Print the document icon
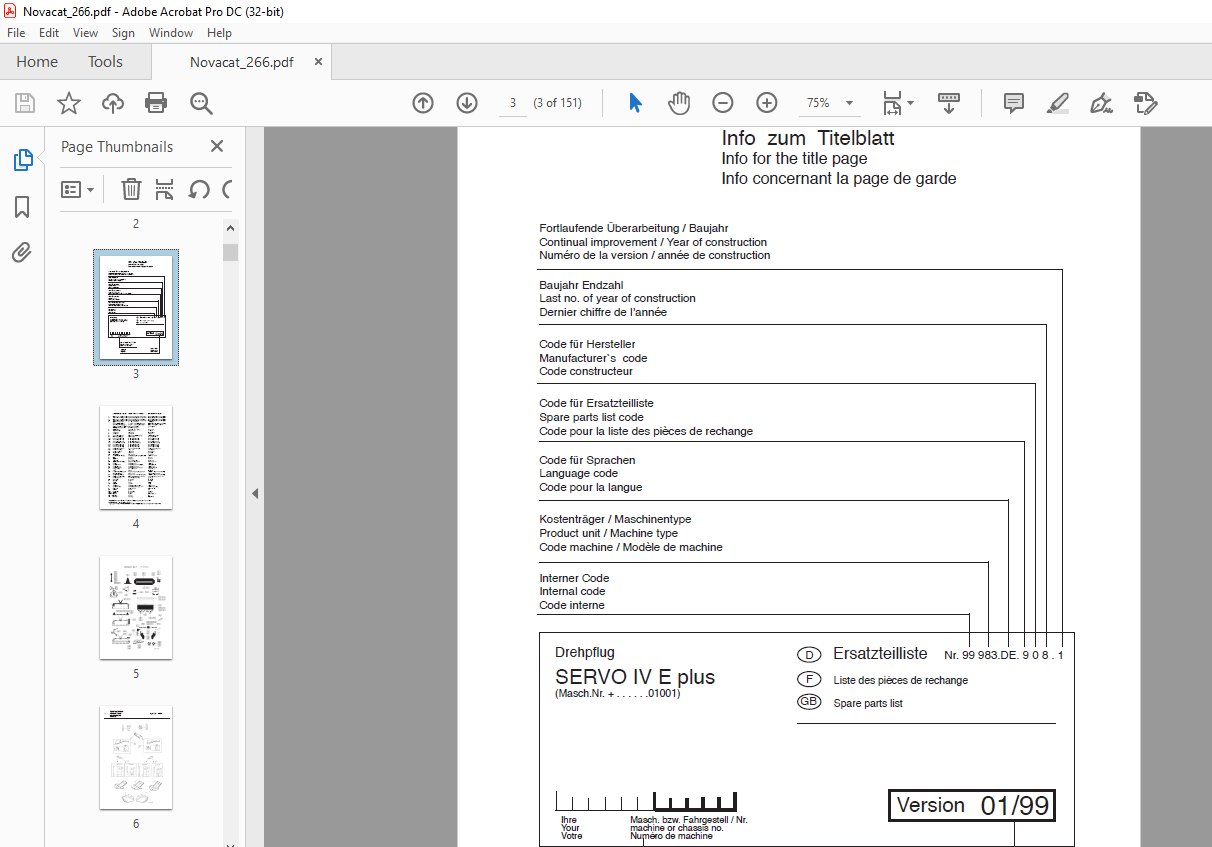 [x=156, y=103]
